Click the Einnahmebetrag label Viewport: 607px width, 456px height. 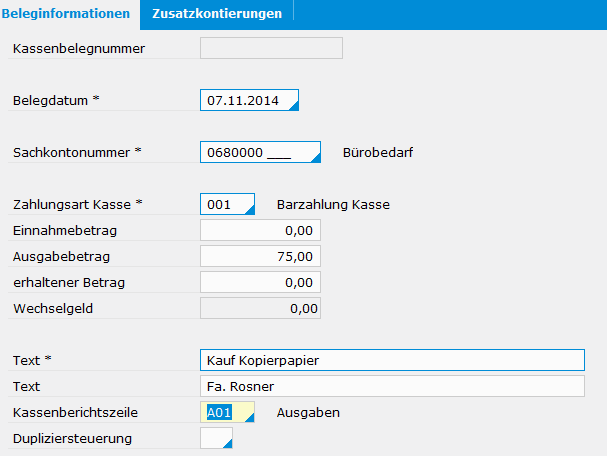tap(65, 231)
